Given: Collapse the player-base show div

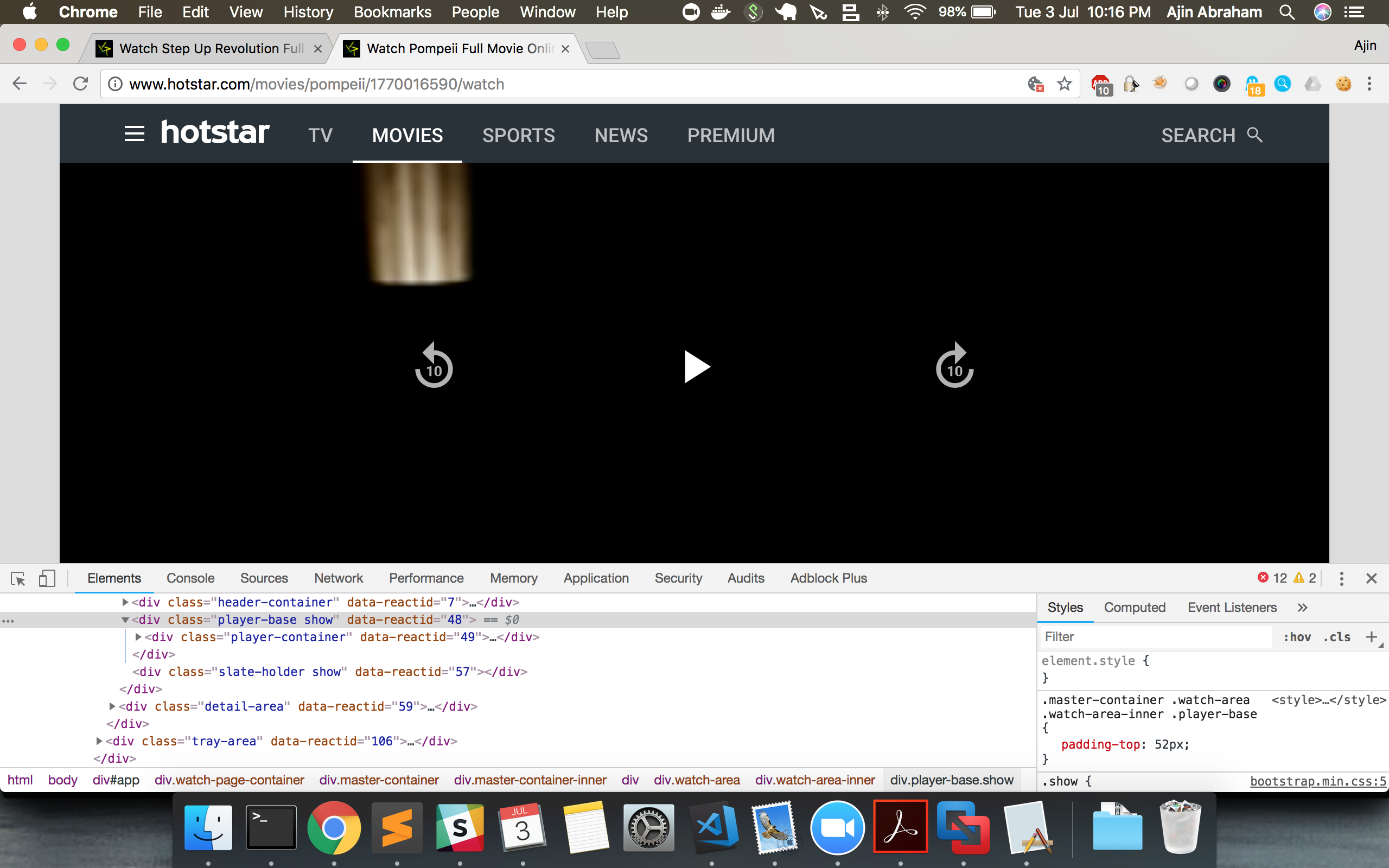Looking at the screenshot, I should pos(125,620).
